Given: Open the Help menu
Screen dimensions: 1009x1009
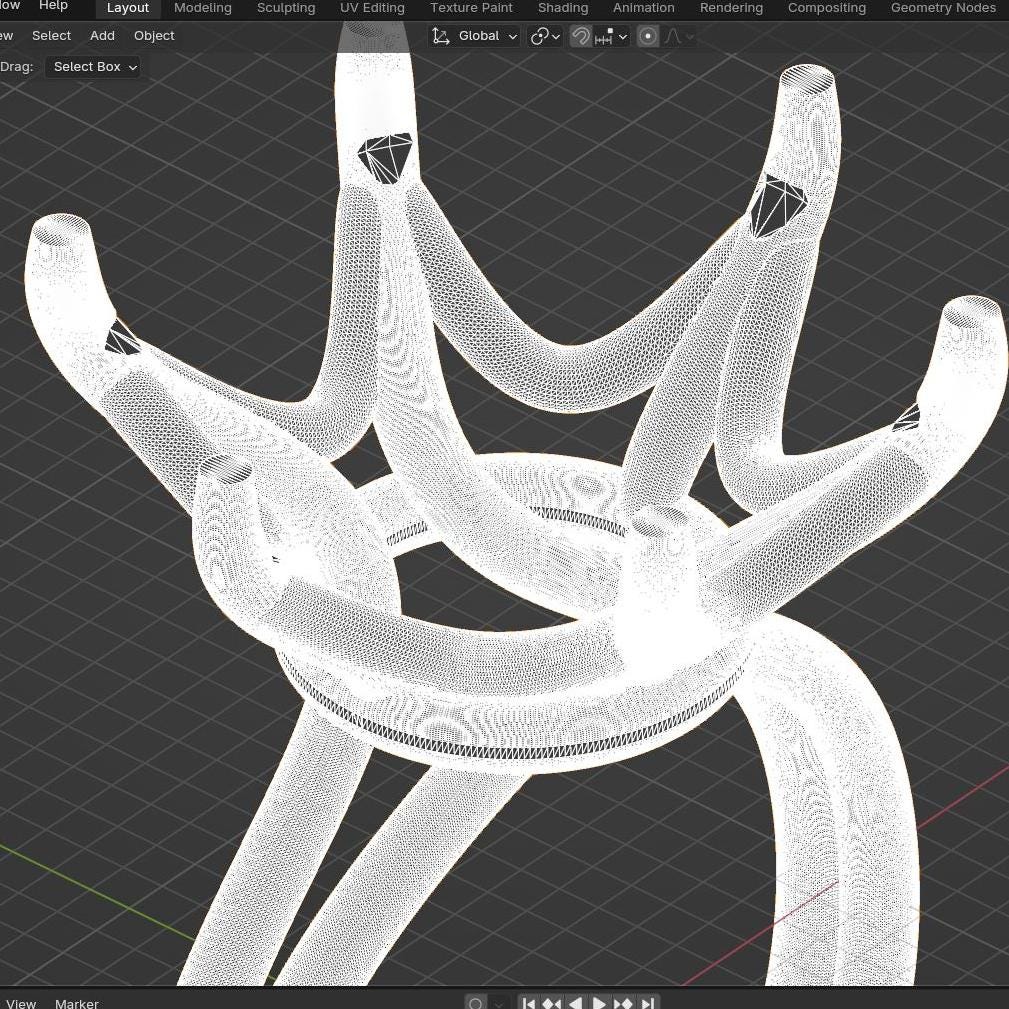Looking at the screenshot, I should coord(53,6).
